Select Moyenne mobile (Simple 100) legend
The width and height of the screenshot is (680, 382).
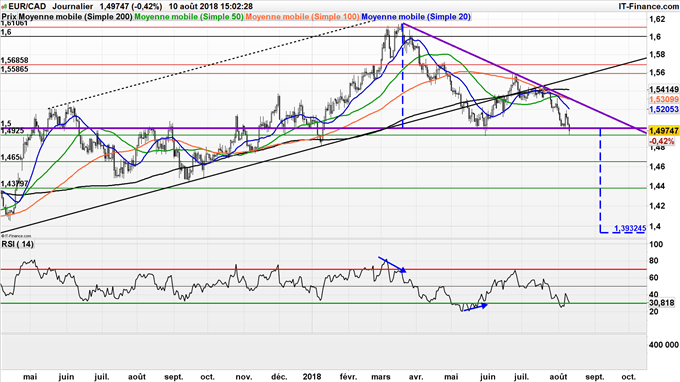[302, 16]
